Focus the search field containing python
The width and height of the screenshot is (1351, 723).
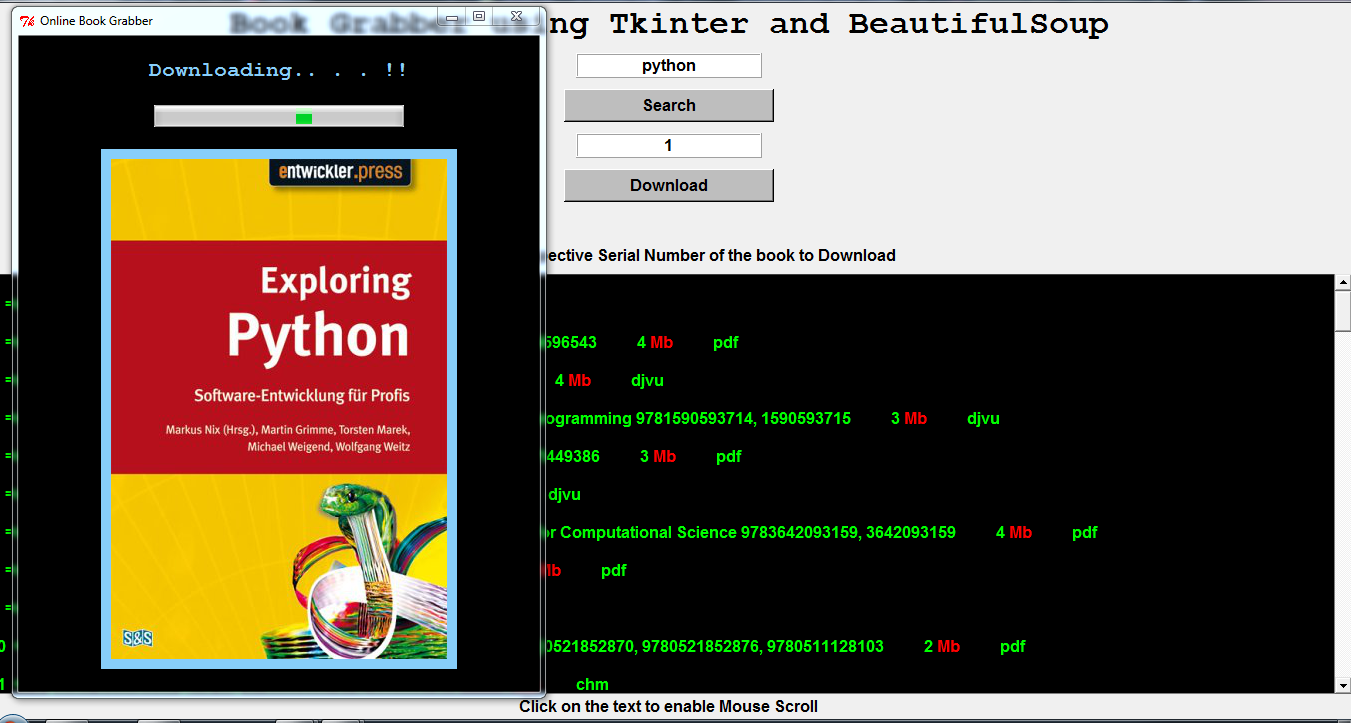(x=669, y=66)
